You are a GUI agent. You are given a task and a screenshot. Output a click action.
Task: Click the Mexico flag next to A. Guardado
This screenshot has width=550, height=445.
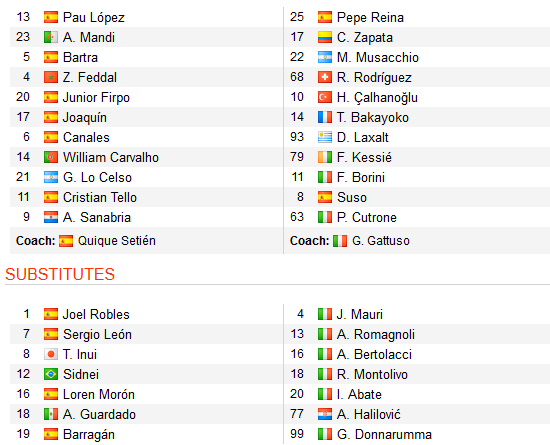point(51,414)
